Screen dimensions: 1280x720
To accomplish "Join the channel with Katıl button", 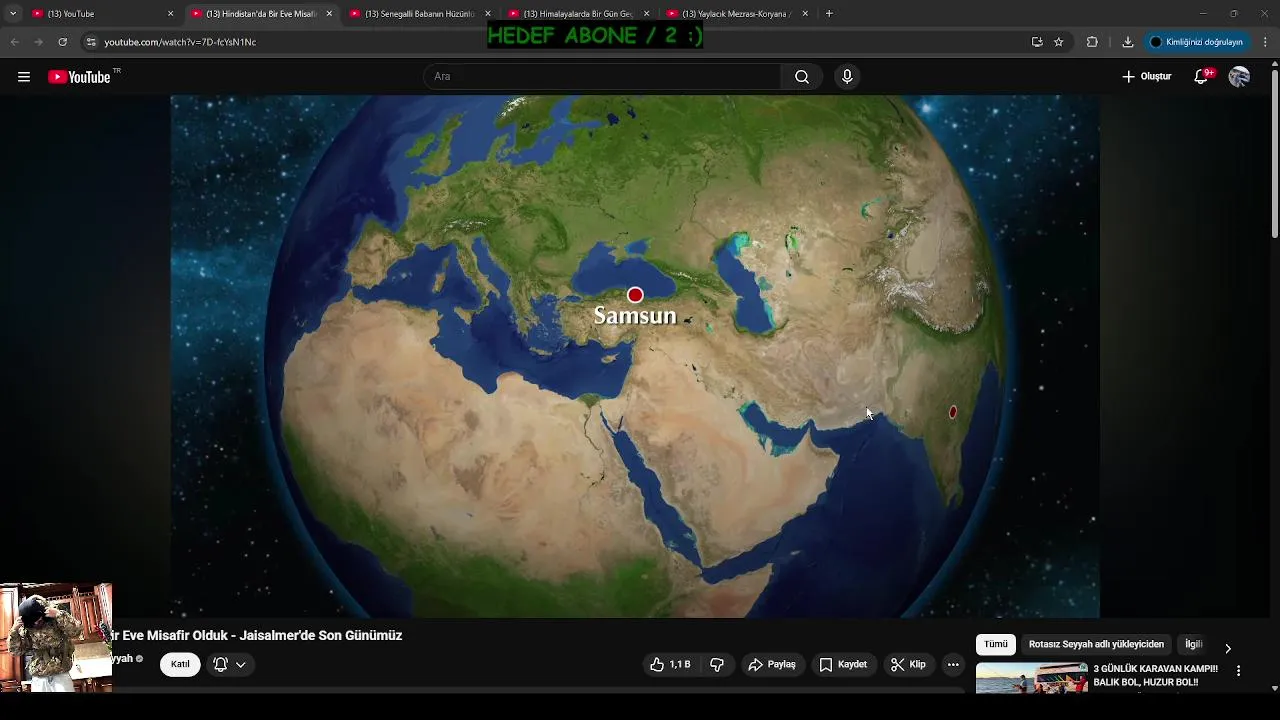I will tap(180, 664).
